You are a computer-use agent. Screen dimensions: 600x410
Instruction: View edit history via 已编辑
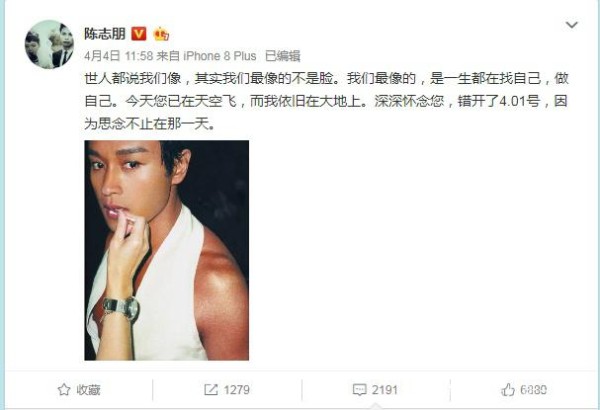pos(283,56)
